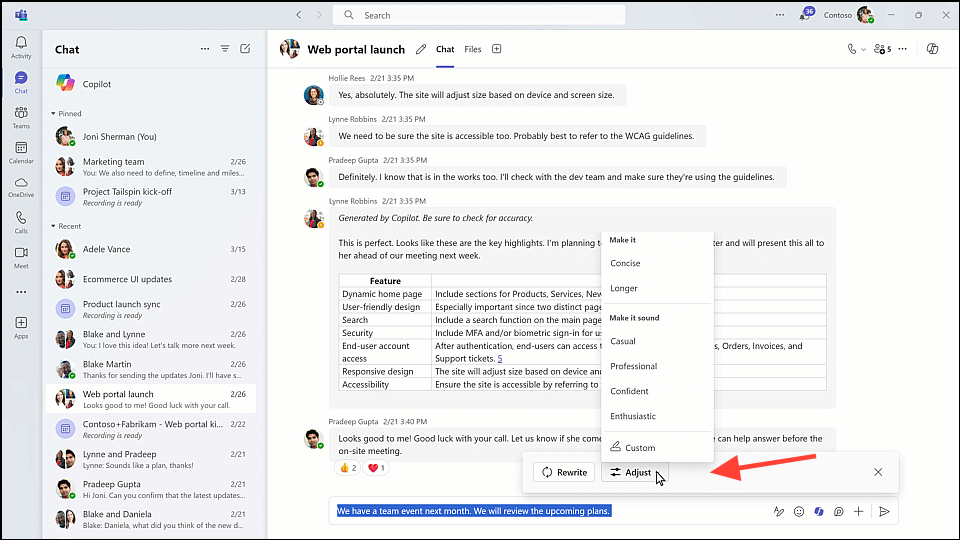
Task: Open Teams from the left rail
Action: 21,117
